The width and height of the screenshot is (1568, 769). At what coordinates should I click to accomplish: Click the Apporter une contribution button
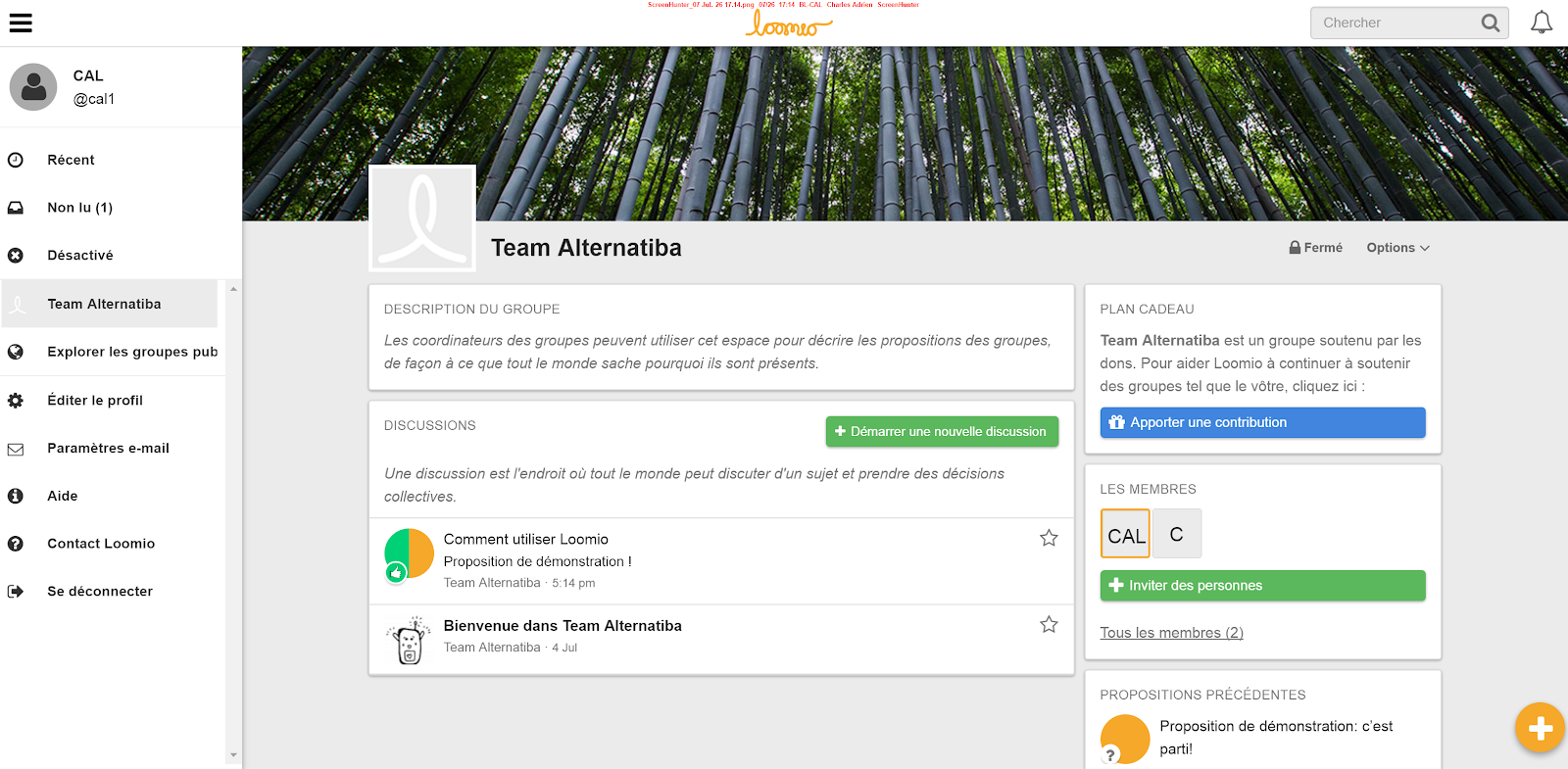coord(1262,422)
